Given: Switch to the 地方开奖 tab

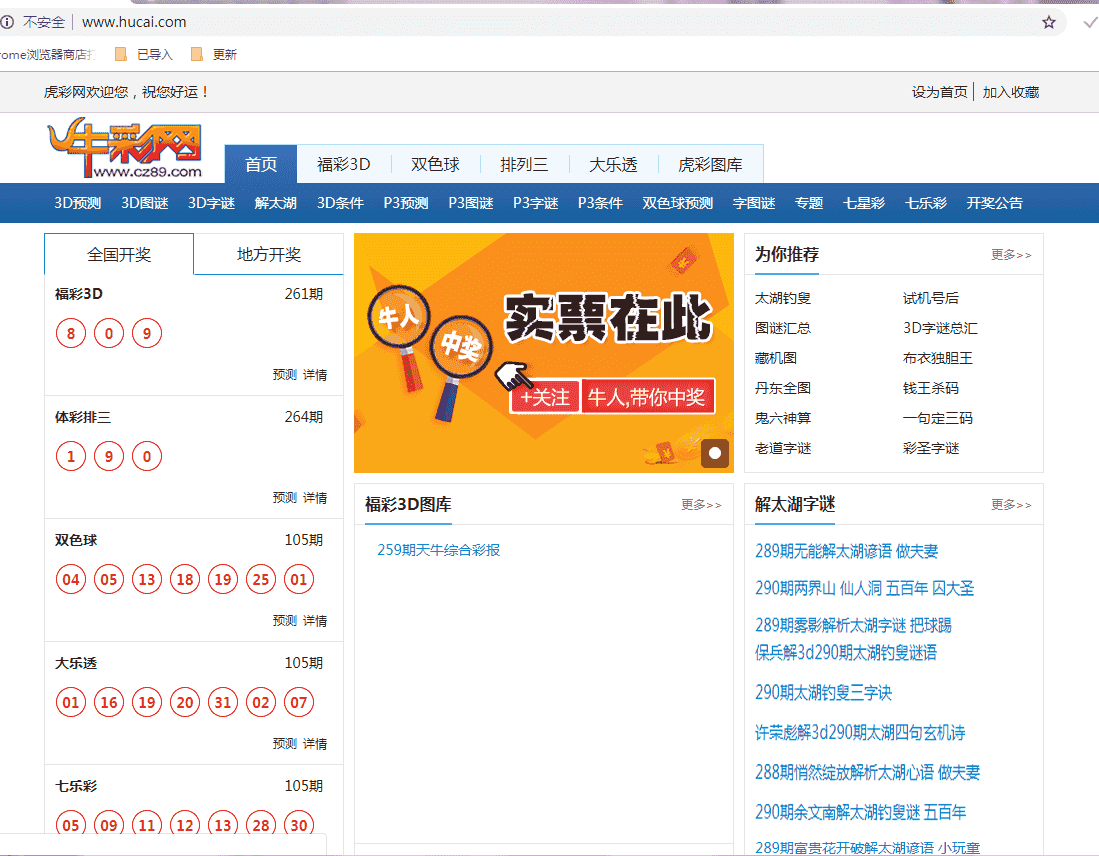Looking at the screenshot, I should [x=270, y=254].
